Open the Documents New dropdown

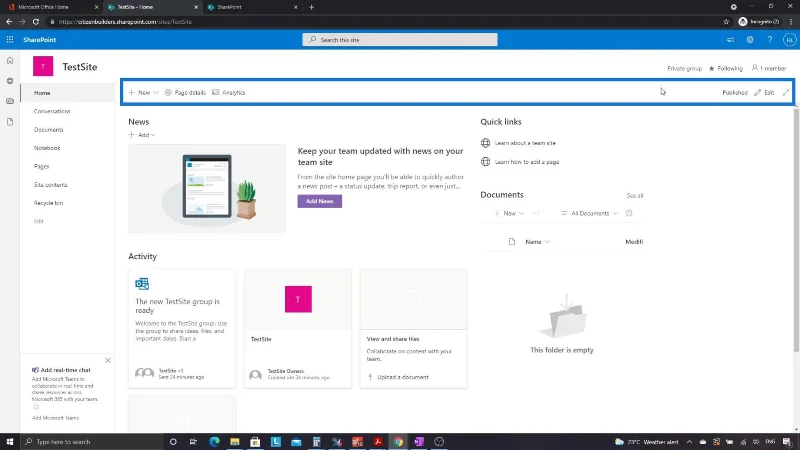point(509,213)
